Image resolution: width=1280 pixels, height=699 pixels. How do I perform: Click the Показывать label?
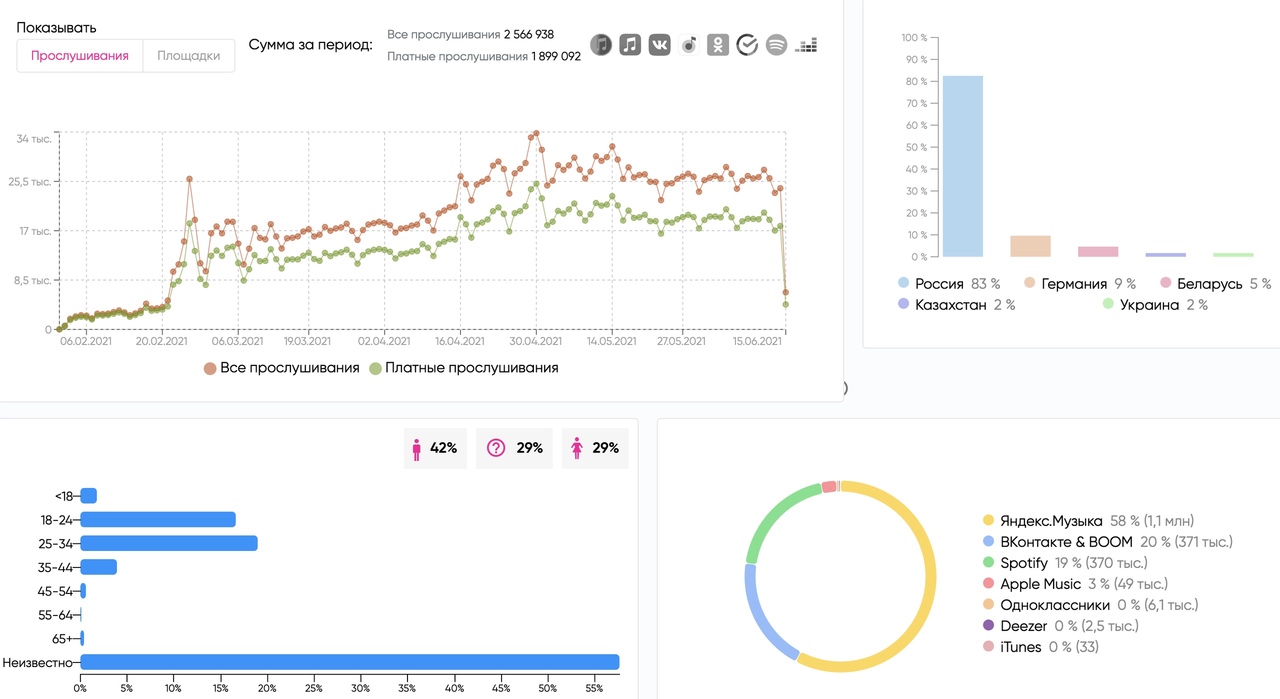pos(57,28)
